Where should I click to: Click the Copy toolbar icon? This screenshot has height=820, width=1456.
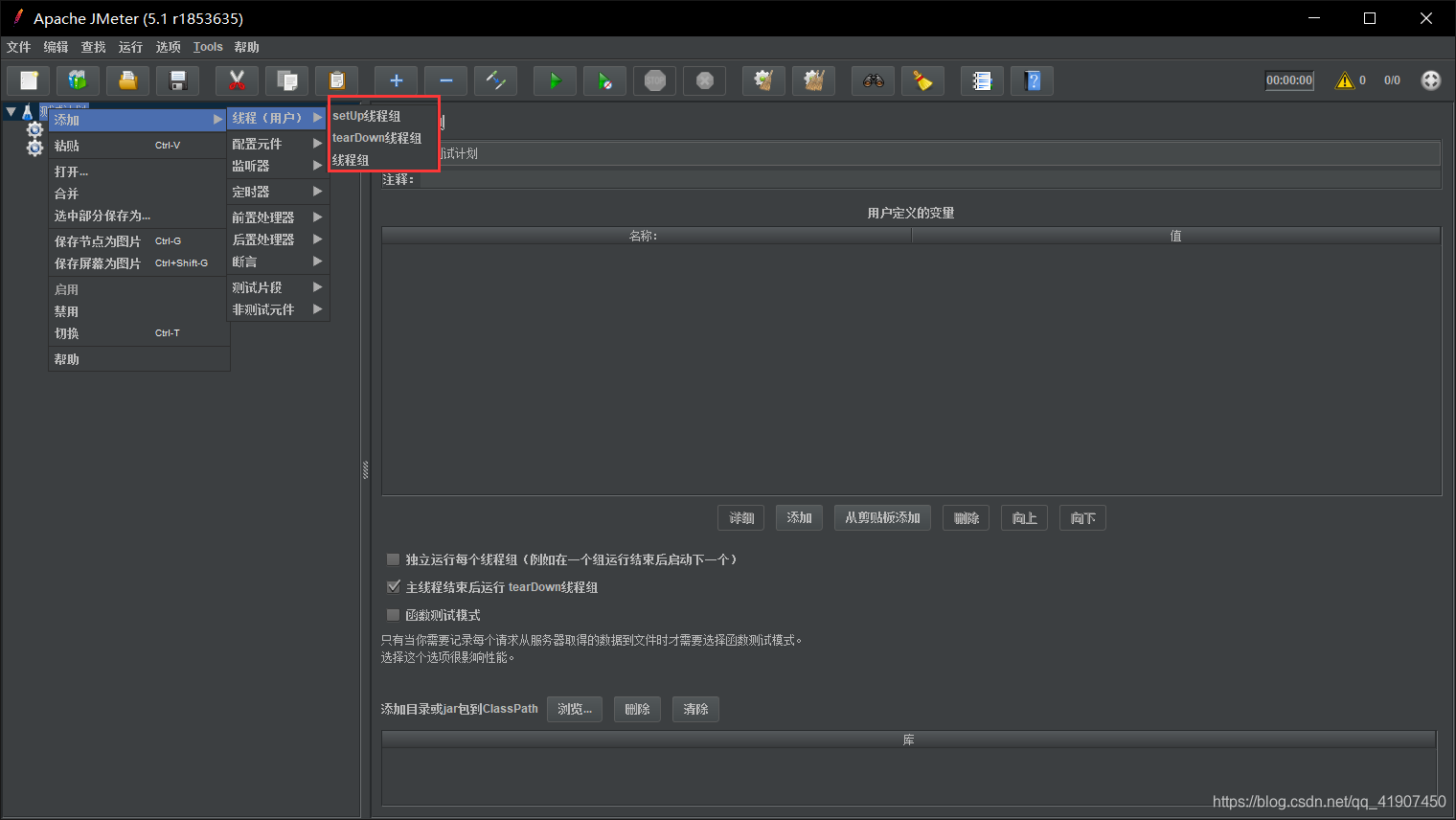point(287,80)
